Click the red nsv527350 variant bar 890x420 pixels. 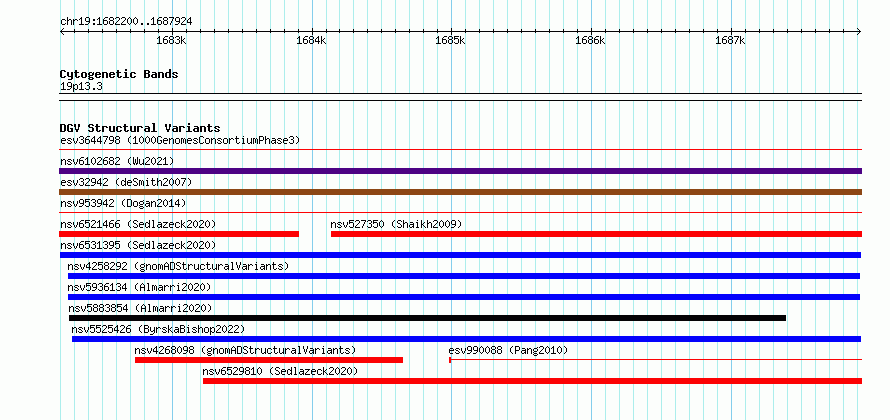pos(597,234)
